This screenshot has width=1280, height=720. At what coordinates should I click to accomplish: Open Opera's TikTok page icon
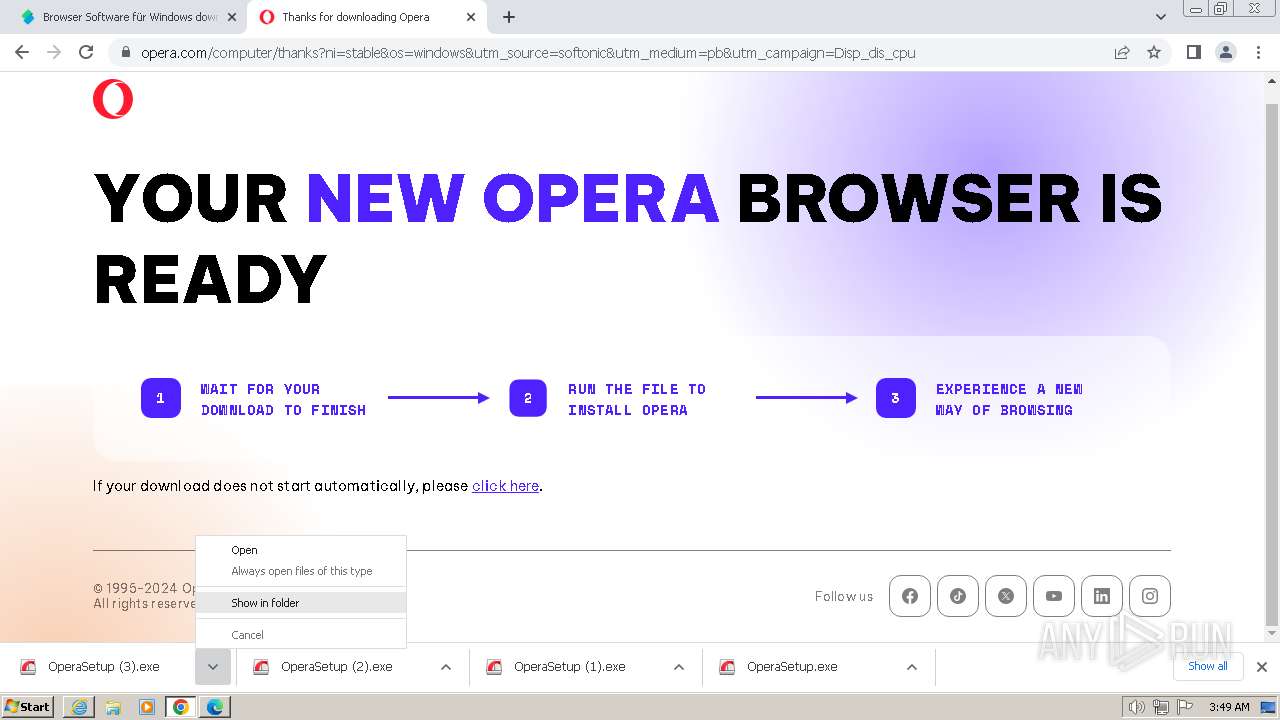pos(958,596)
